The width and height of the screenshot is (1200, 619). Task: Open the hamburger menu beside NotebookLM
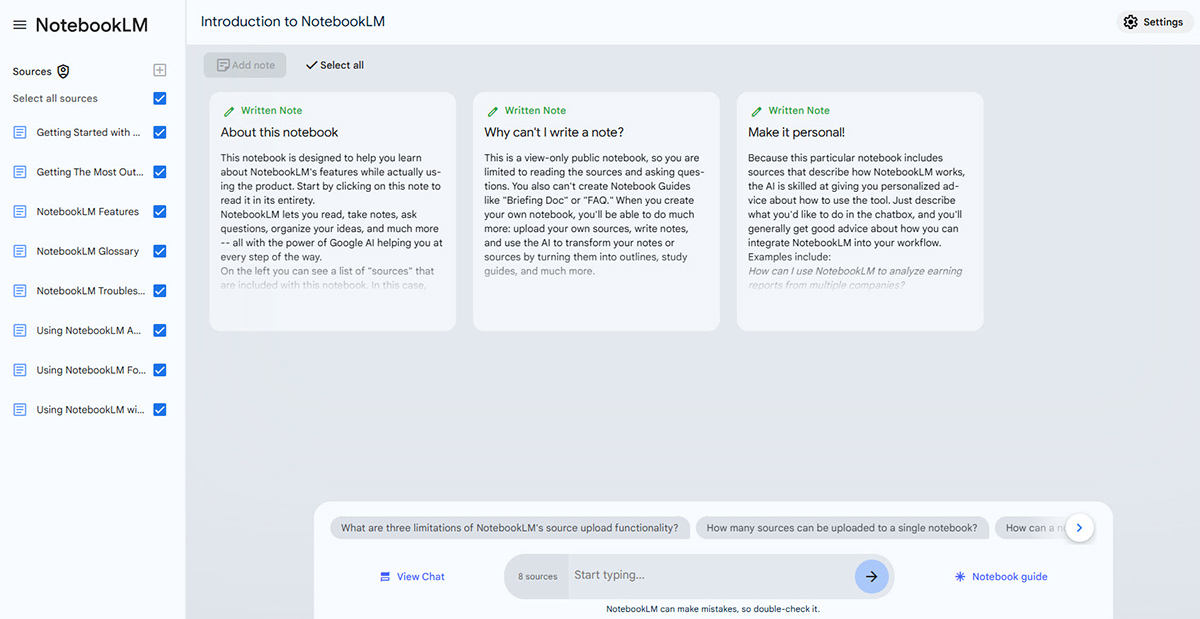(x=19, y=25)
